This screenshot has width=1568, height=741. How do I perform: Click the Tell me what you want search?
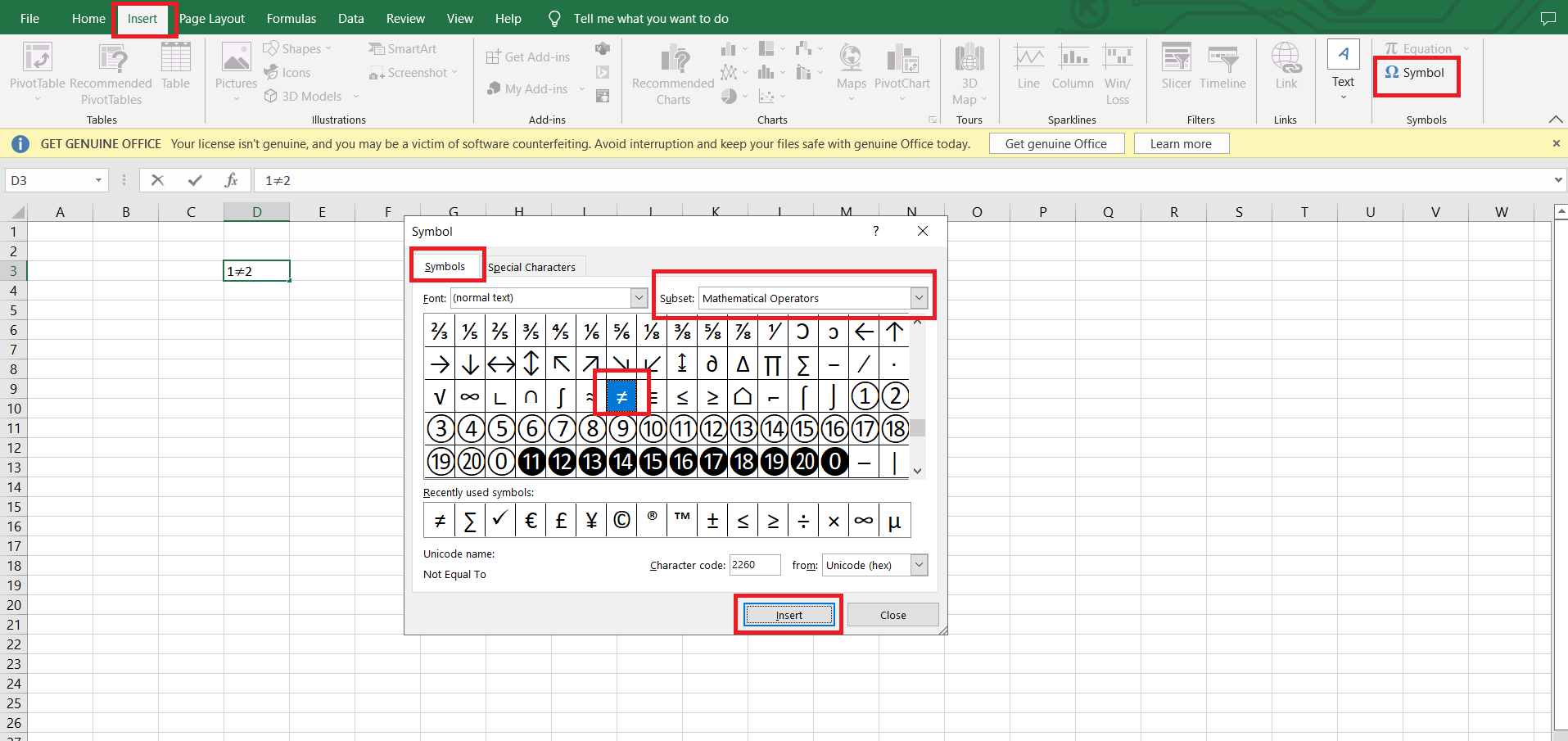[x=651, y=18]
